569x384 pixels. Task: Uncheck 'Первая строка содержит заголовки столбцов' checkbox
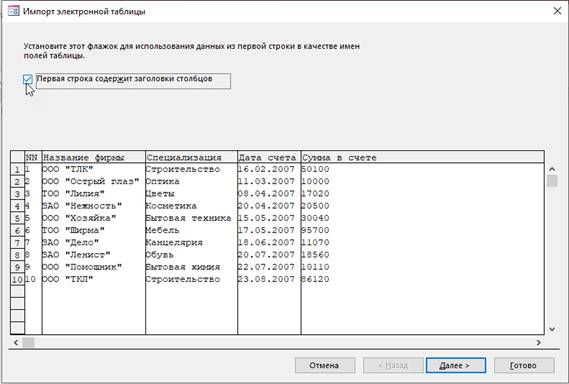coord(28,79)
